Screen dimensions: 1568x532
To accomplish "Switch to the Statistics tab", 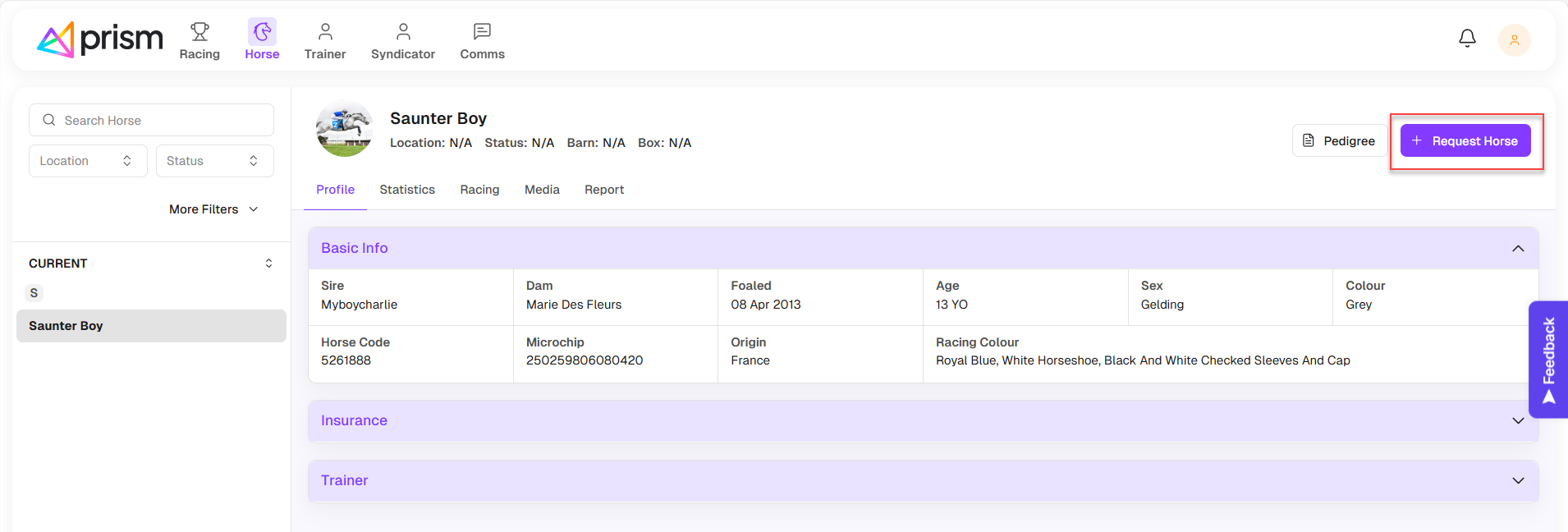I will coord(407,190).
